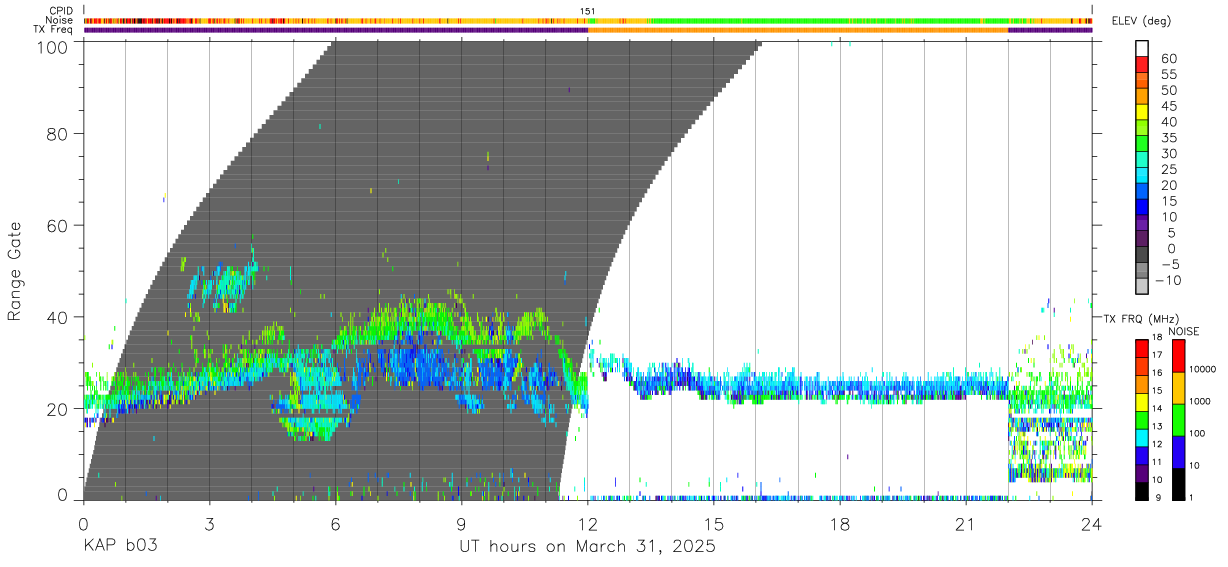Click the UT hours on March 31, 2025 title

[587, 547]
